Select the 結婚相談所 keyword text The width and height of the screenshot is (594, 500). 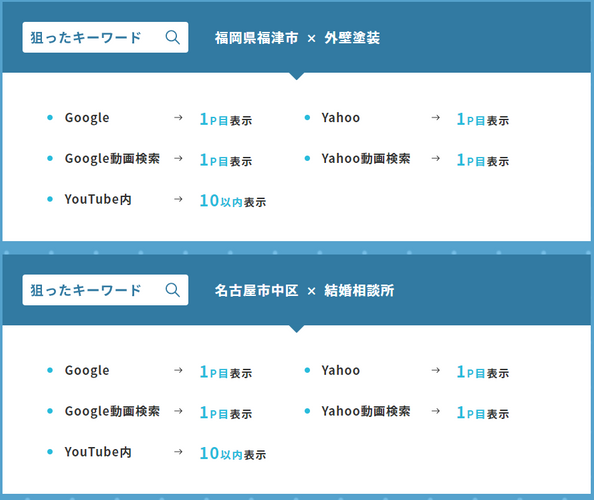[359, 291]
